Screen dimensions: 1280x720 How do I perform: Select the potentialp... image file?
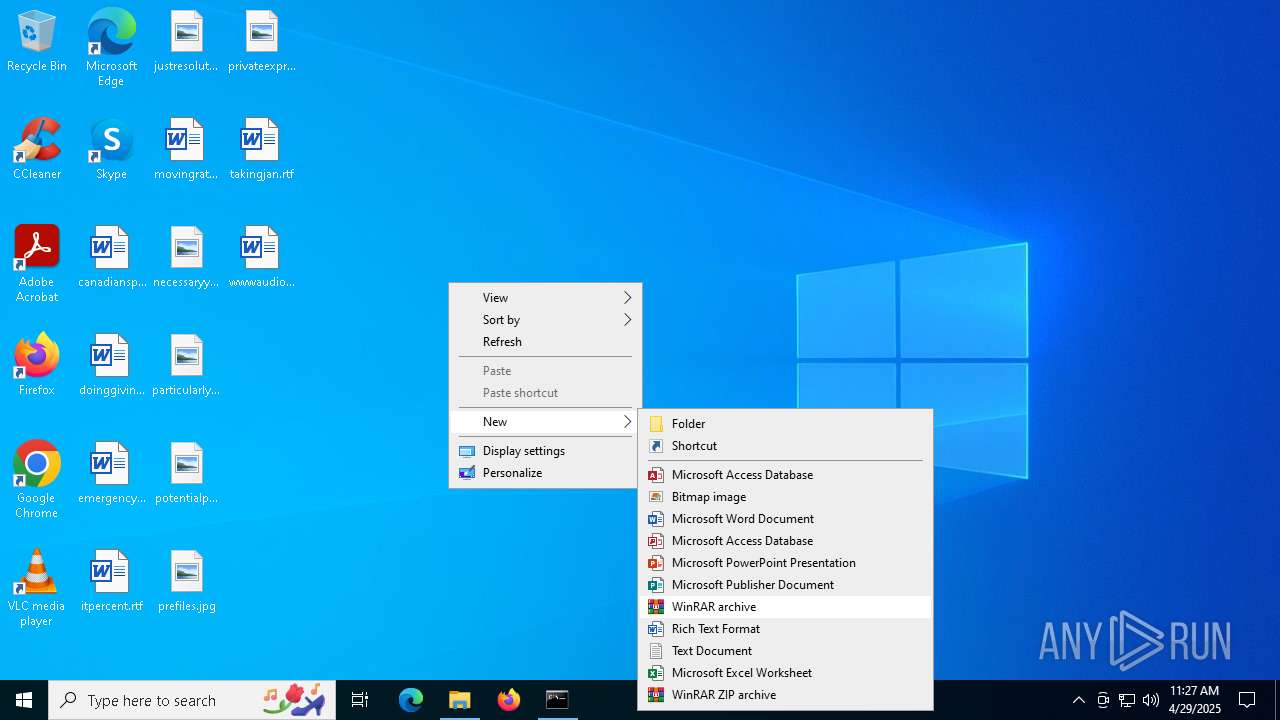pos(186,474)
